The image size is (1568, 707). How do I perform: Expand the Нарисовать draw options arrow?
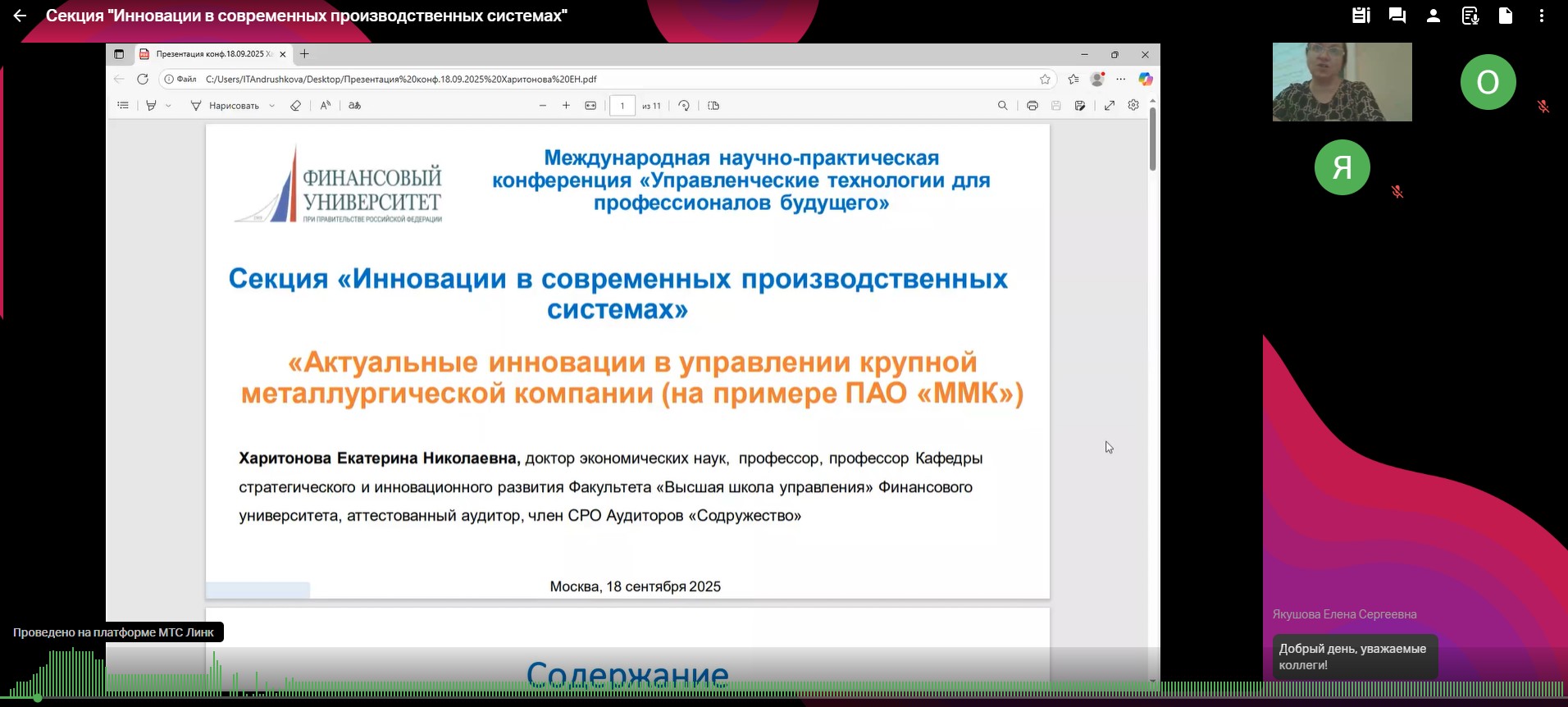(272, 106)
